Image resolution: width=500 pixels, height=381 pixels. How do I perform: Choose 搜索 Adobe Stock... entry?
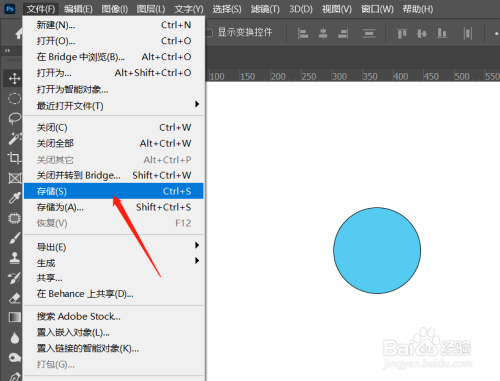coord(114,316)
